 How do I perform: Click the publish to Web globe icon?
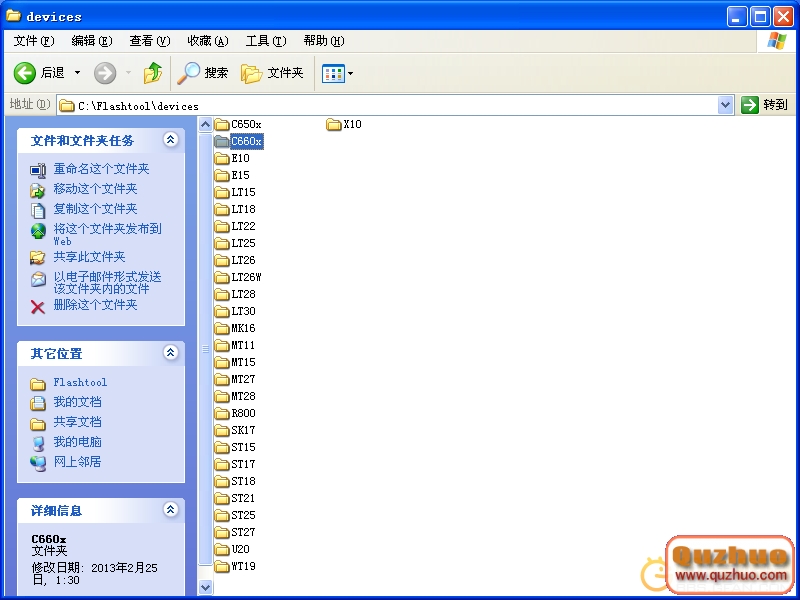pyautogui.click(x=38, y=231)
